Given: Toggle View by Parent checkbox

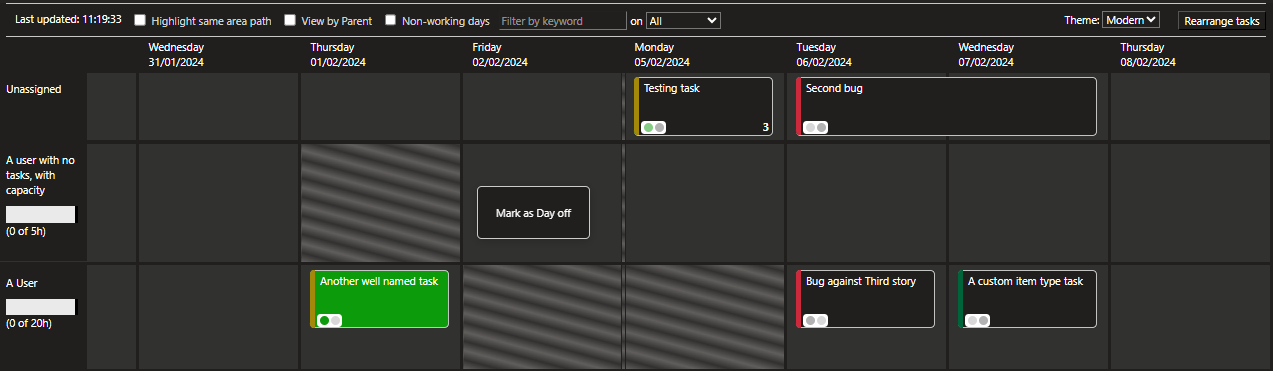Looking at the screenshot, I should click(x=290, y=20).
